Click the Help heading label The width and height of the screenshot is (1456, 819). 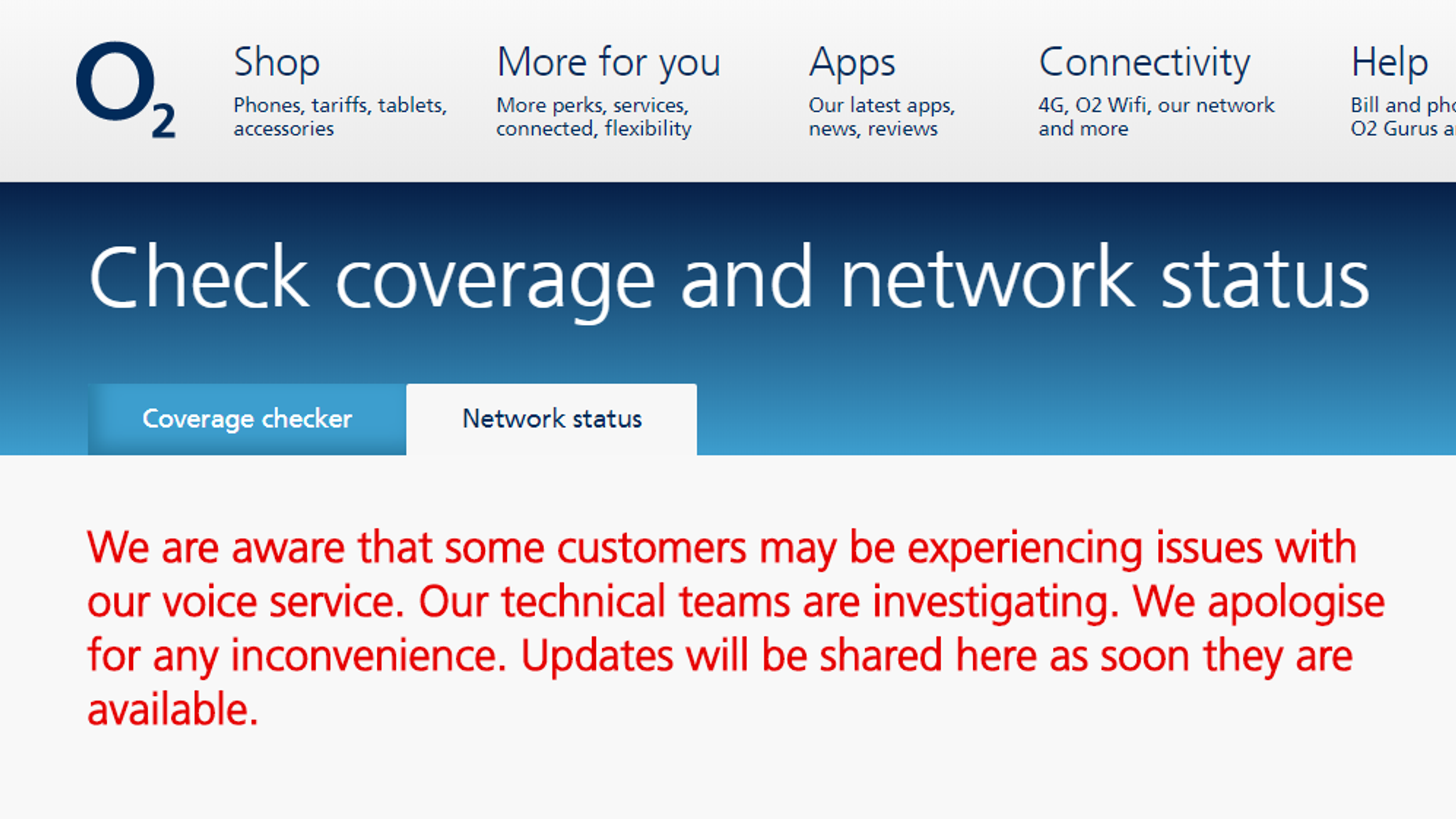pyautogui.click(x=1389, y=63)
